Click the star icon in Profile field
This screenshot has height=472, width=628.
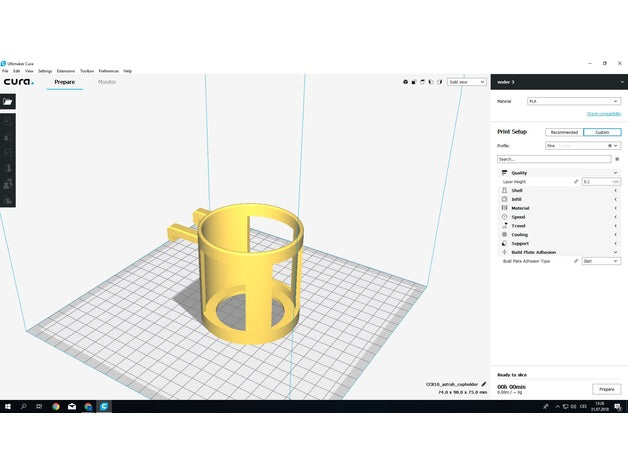click(610, 145)
